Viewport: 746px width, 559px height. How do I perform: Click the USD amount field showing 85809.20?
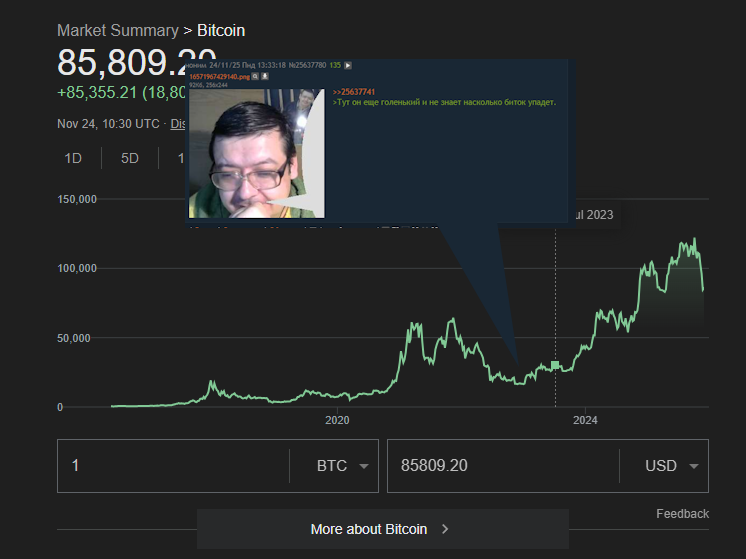click(503, 465)
